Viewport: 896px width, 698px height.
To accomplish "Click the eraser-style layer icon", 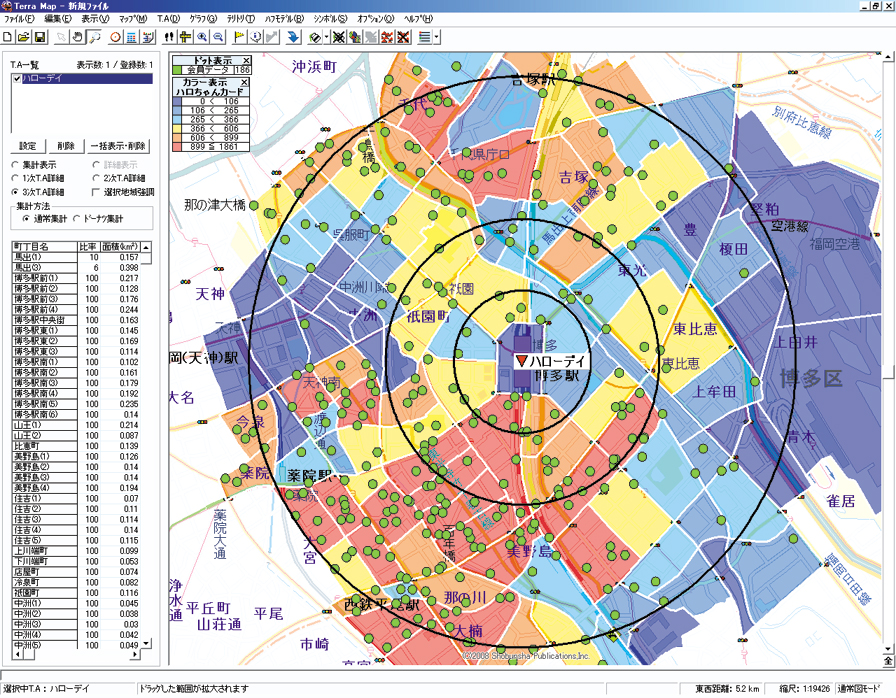I will (x=315, y=37).
